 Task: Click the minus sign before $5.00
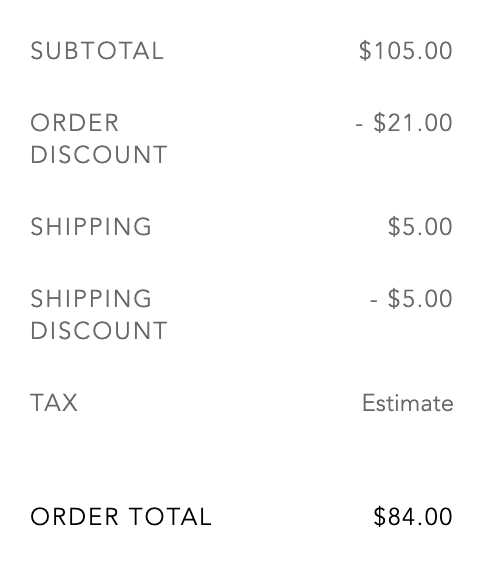point(374,300)
